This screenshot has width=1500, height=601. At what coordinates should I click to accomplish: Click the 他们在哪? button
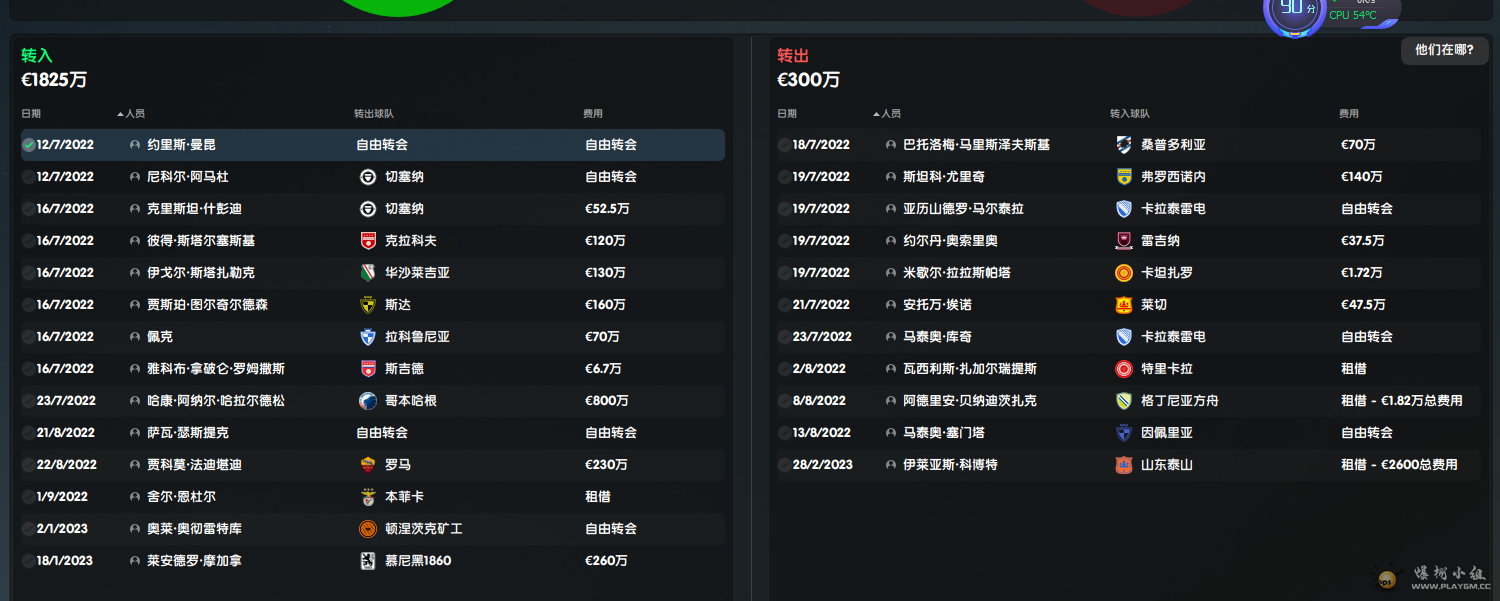1444,50
